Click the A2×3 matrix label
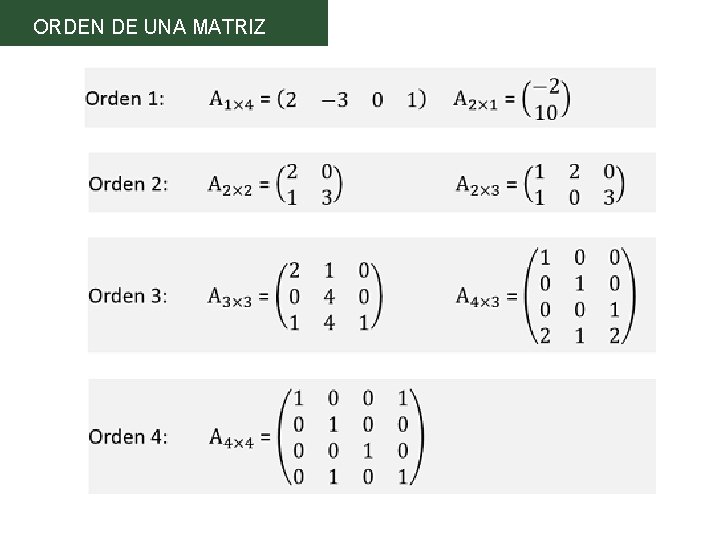 coord(478,186)
